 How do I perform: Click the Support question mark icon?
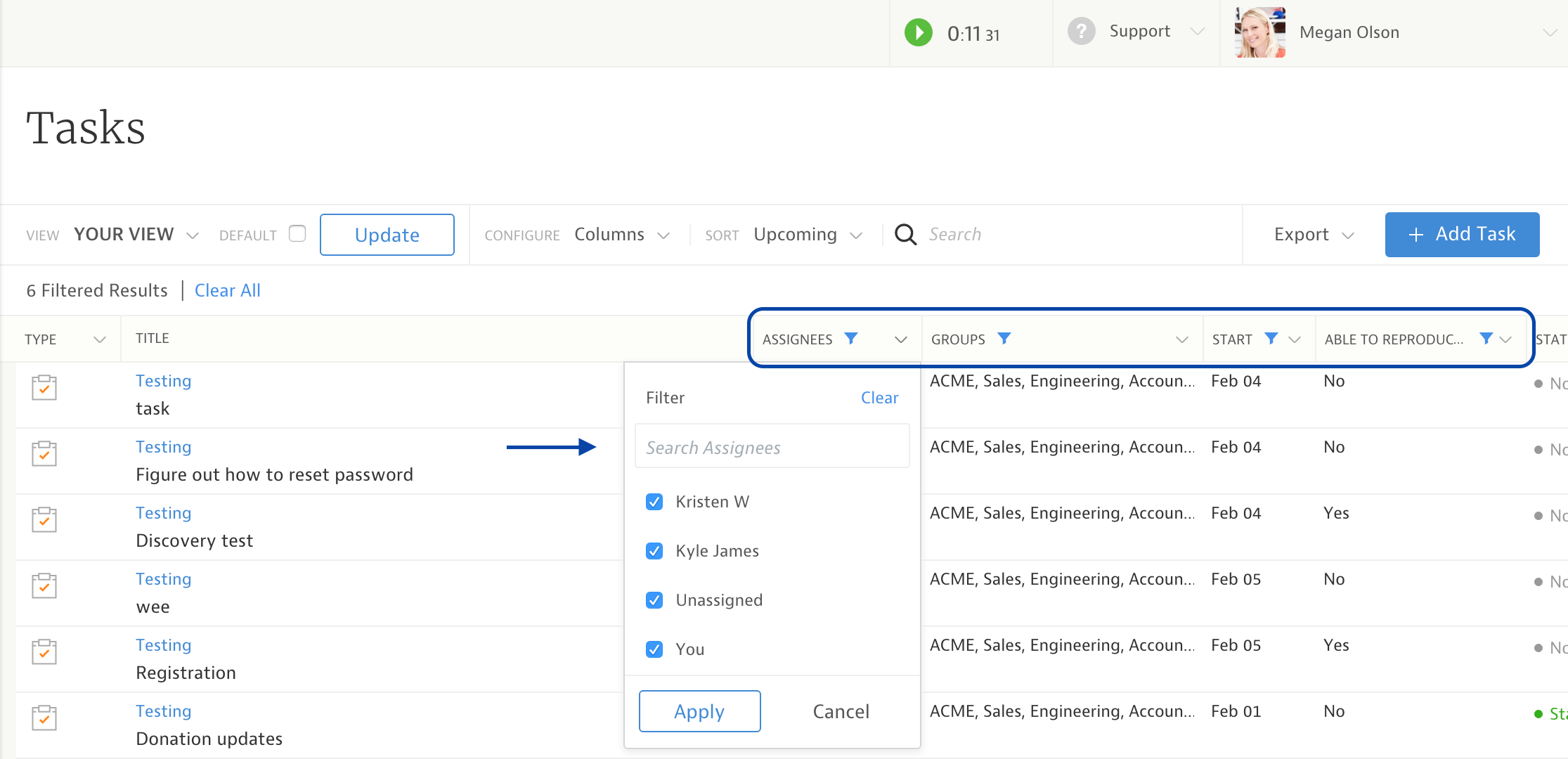pyautogui.click(x=1081, y=32)
